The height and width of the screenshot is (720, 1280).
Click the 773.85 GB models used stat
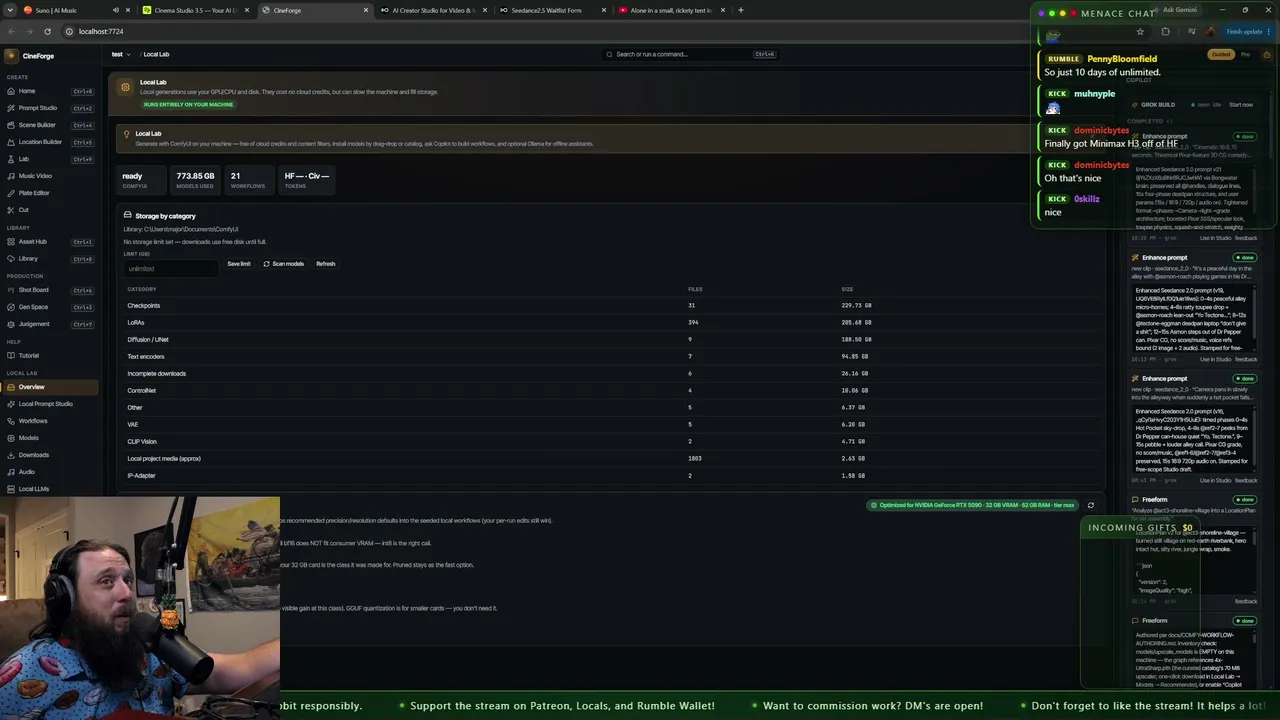tap(195, 180)
